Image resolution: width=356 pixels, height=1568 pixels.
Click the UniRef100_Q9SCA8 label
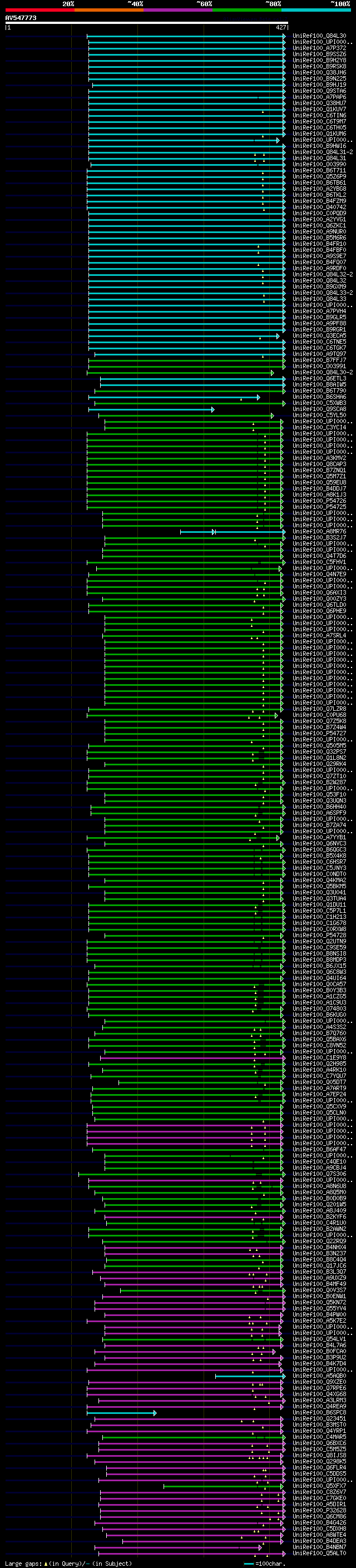pyautogui.click(x=319, y=409)
